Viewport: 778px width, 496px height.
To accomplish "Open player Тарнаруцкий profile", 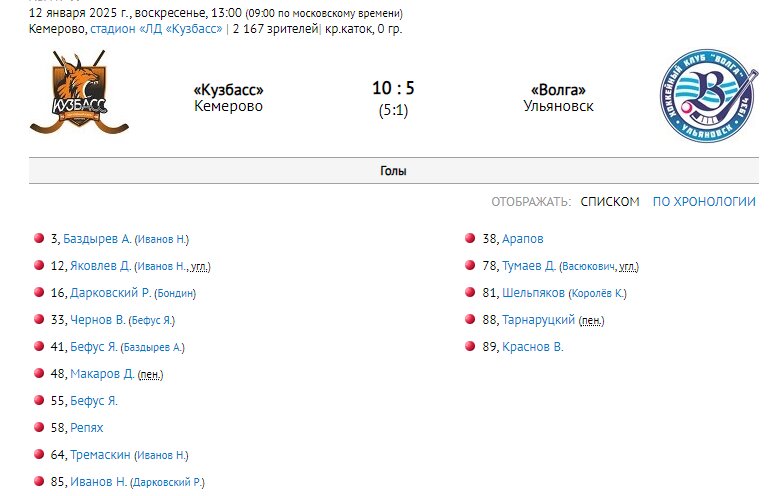I will pos(538,320).
